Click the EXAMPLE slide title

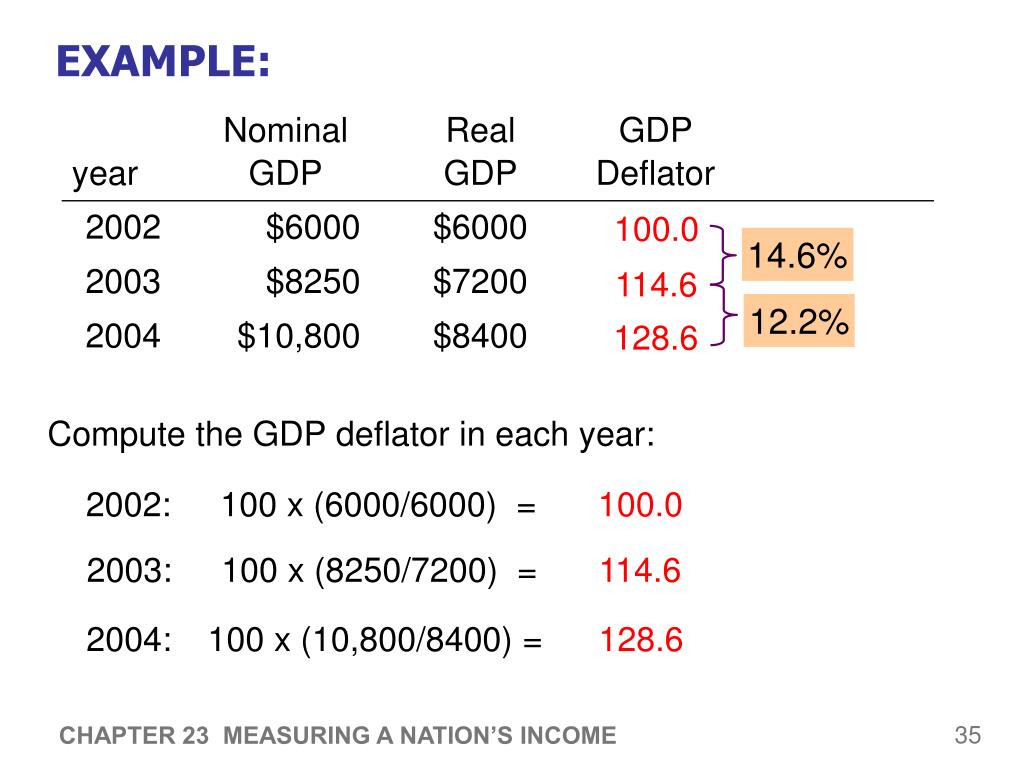click(162, 62)
